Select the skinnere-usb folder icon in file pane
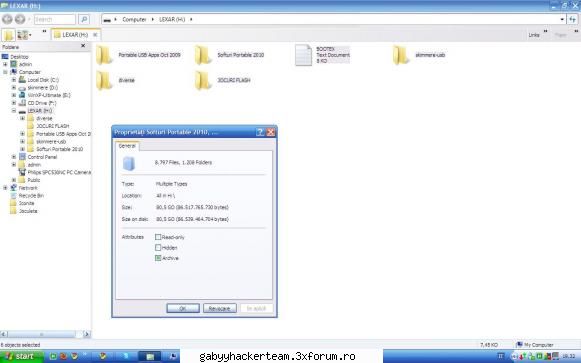The height and width of the screenshot is (363, 581). (x=401, y=55)
